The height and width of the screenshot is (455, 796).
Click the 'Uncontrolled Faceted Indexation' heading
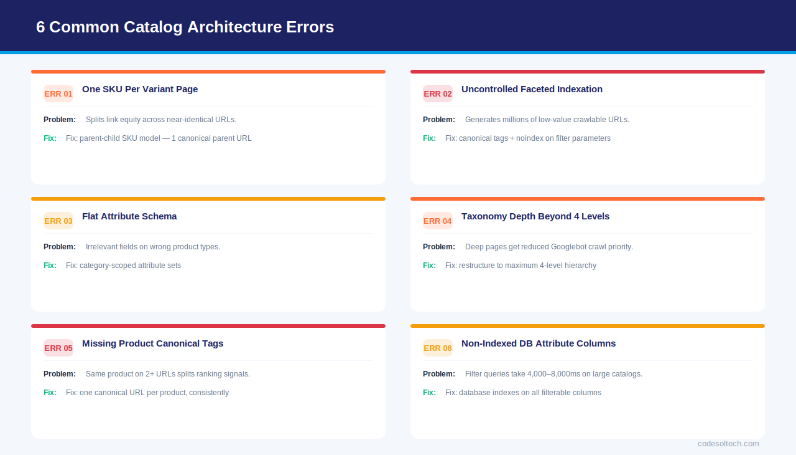[x=532, y=89]
